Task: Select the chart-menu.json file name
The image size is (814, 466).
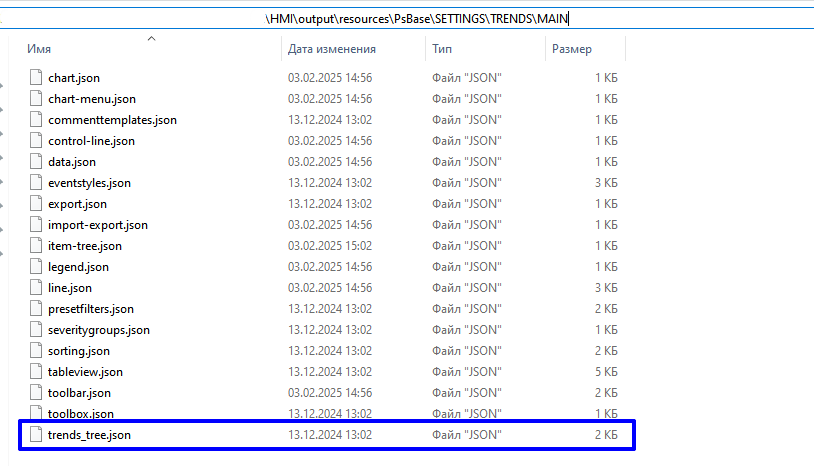Action: [92, 99]
